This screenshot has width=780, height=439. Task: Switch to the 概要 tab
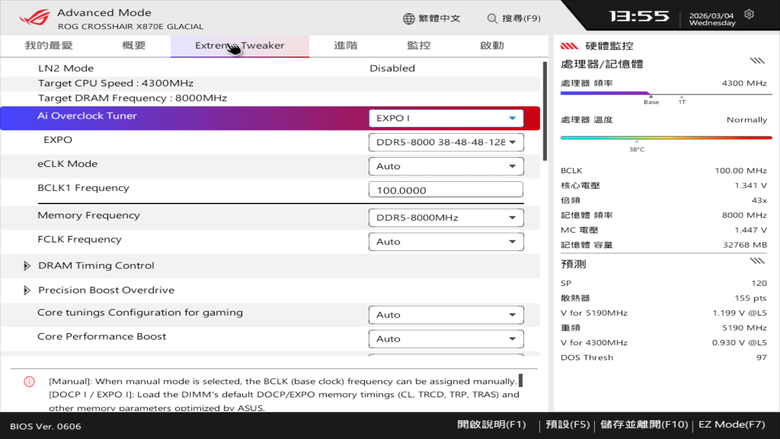[x=134, y=45]
